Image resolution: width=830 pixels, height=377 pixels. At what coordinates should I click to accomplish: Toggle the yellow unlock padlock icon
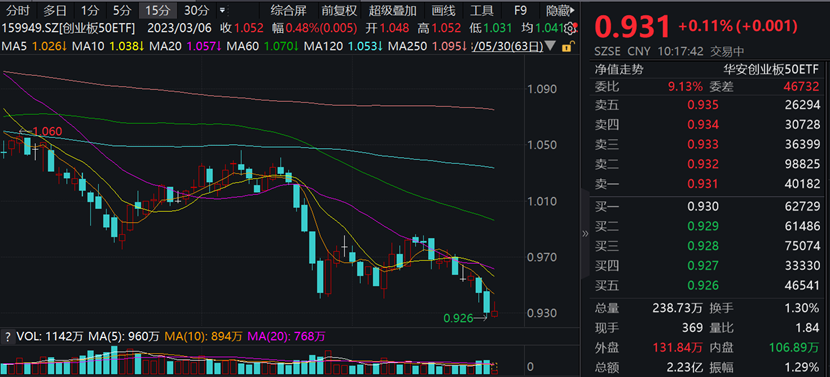[x=566, y=47]
